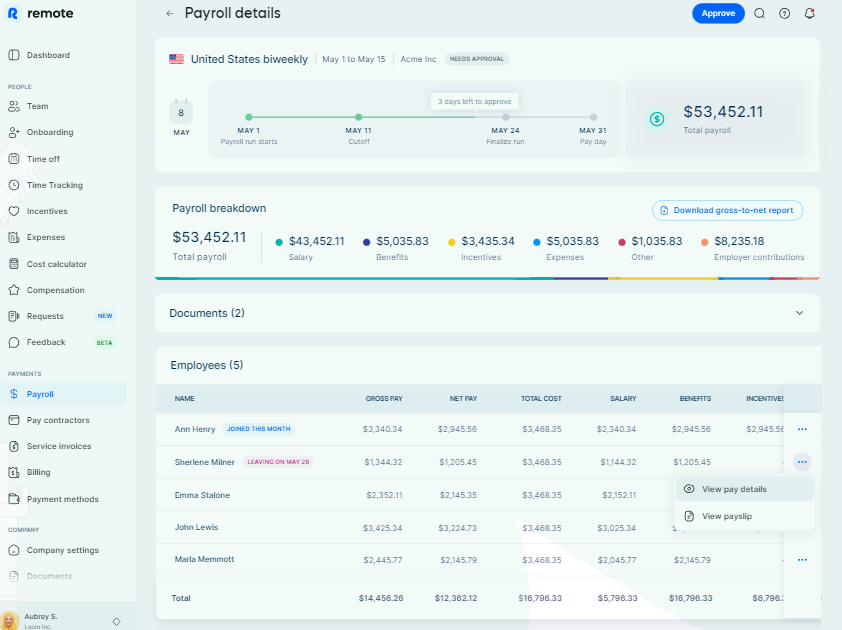Open the notifications bell icon

[x=810, y=13]
